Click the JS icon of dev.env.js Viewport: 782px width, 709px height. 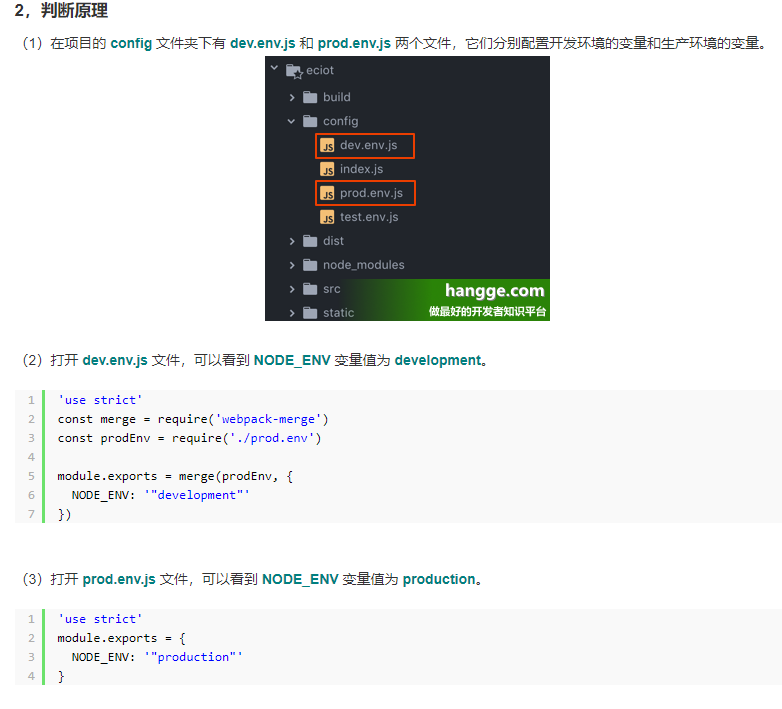pyautogui.click(x=327, y=146)
